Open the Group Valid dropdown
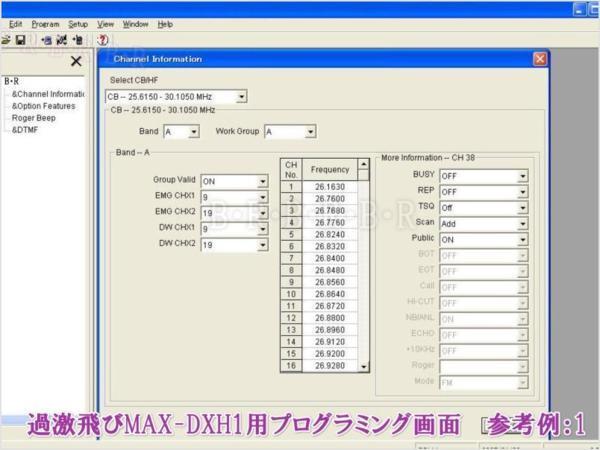Image resolution: width=600 pixels, height=450 pixels. pos(262,181)
